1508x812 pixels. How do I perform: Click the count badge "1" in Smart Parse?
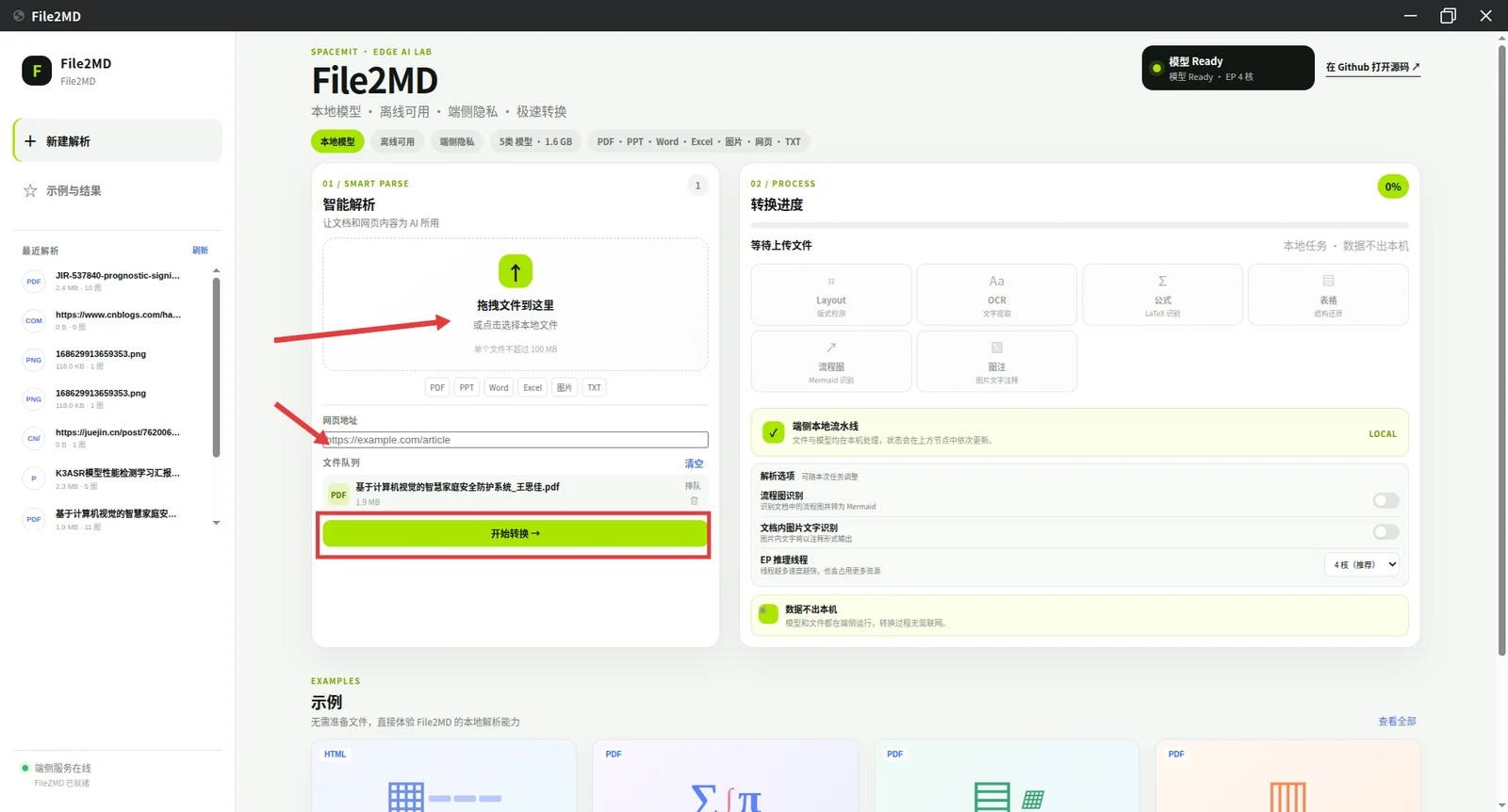pos(697,186)
